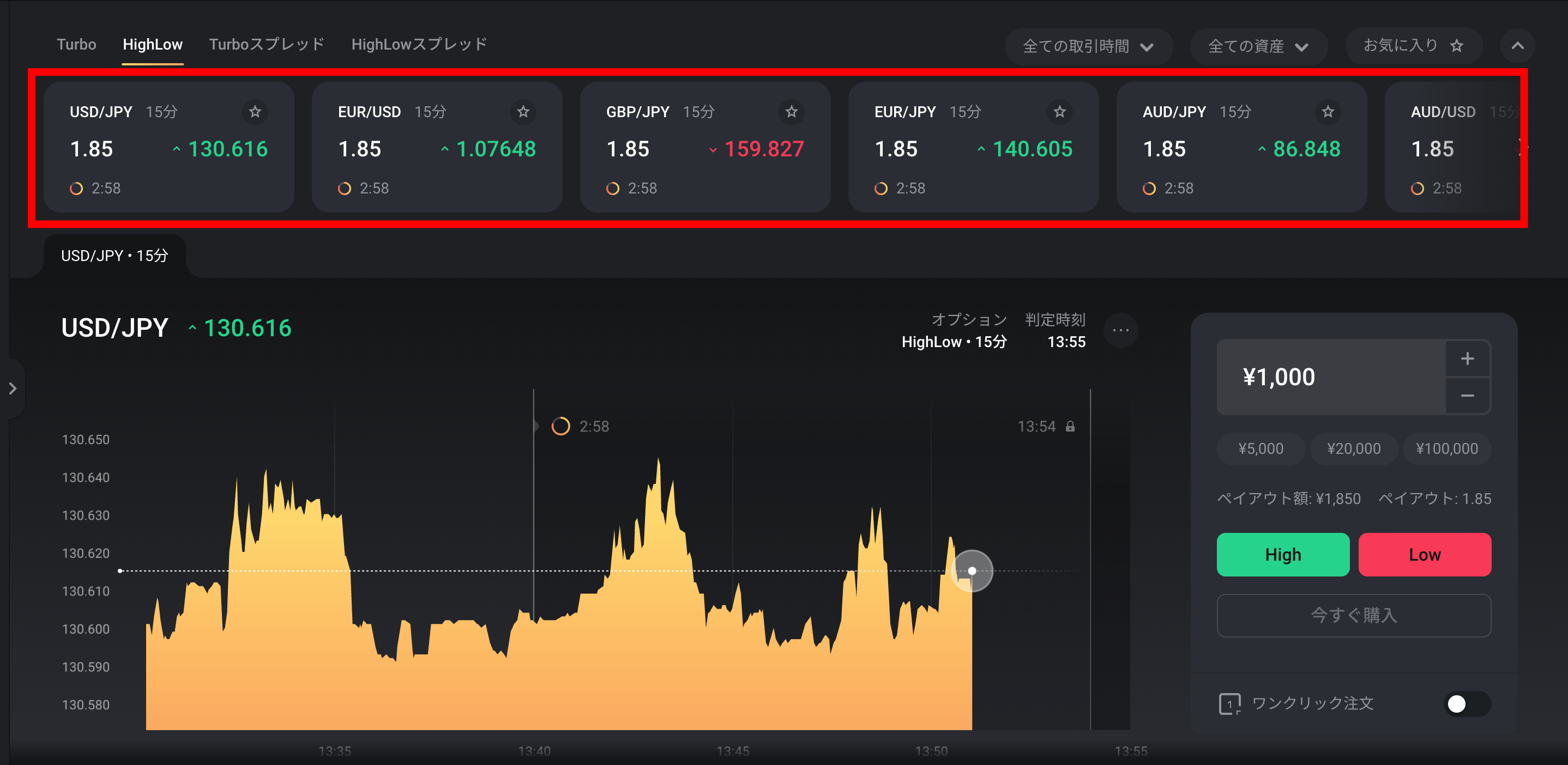Image resolution: width=1568 pixels, height=765 pixels.
Task: Click the green High button
Action: tap(1283, 555)
